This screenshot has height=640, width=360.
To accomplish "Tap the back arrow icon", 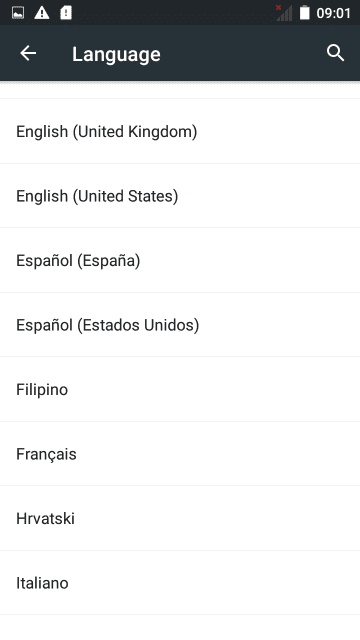I will [28, 53].
